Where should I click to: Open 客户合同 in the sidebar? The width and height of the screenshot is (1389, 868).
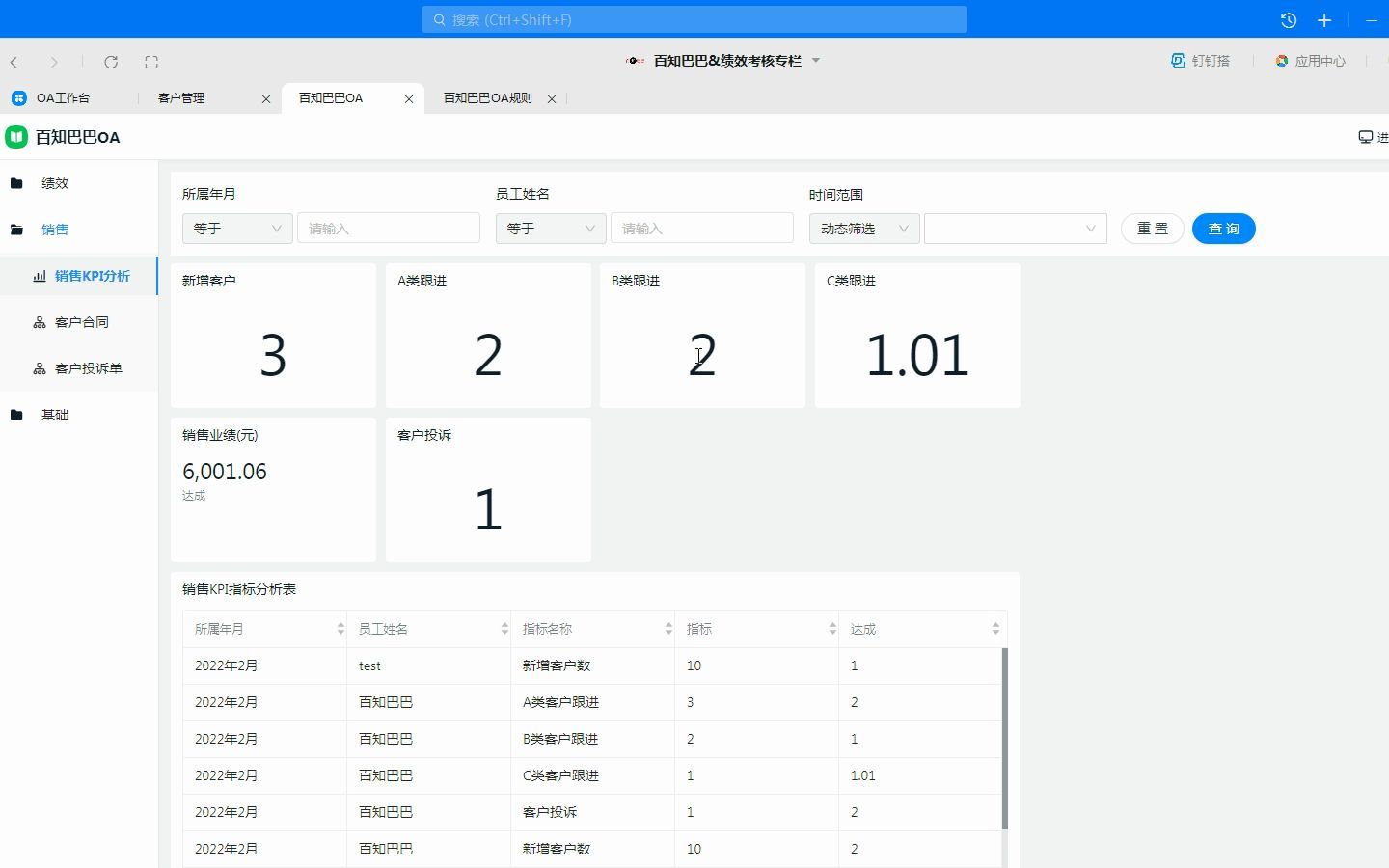[x=81, y=322]
